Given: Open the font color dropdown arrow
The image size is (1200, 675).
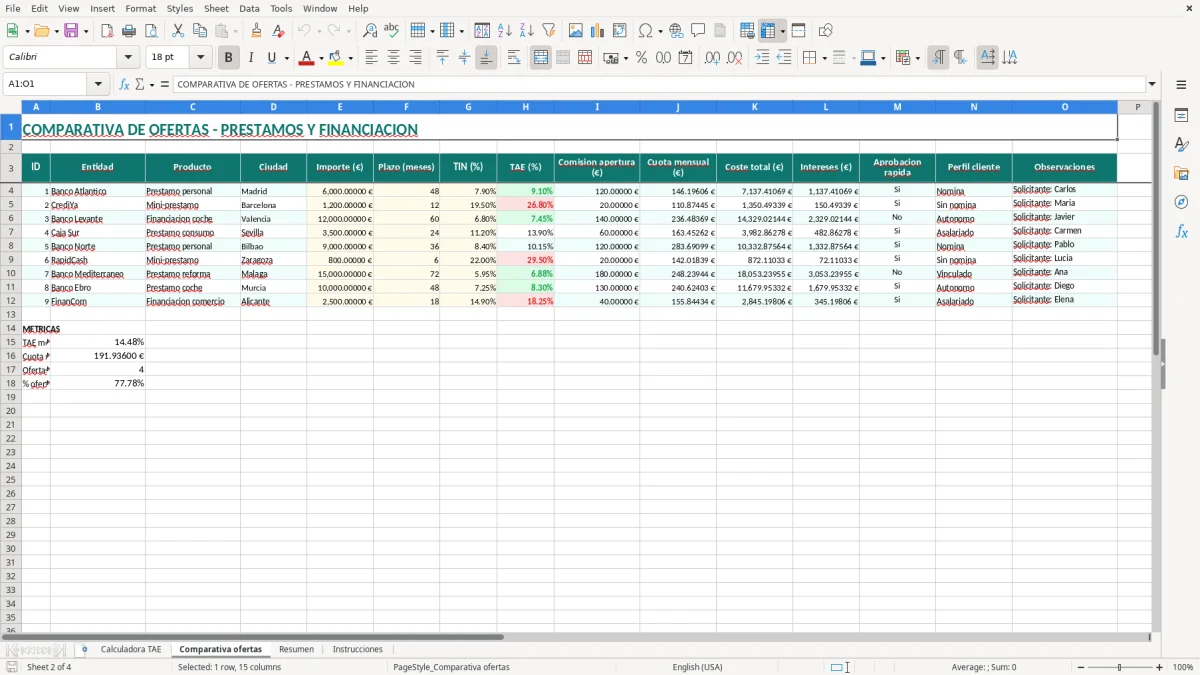Looking at the screenshot, I should tap(321, 58).
